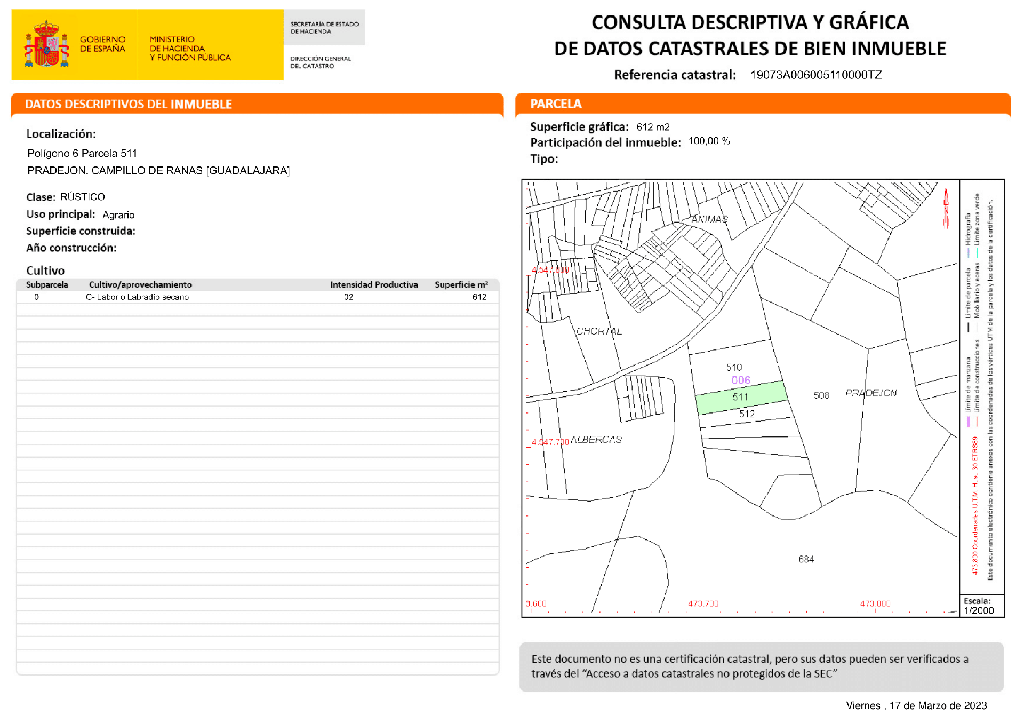
Task: Click the 'DE DATOS CATASTRALES DE BIEN INMUEBLE' title line
Action: pyautogui.click(x=750, y=48)
